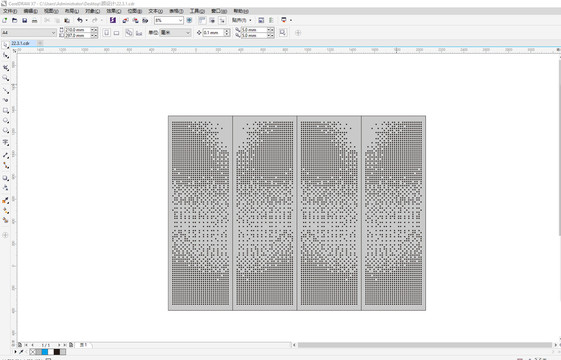Open the 布局 (Layout) menu

point(72,11)
